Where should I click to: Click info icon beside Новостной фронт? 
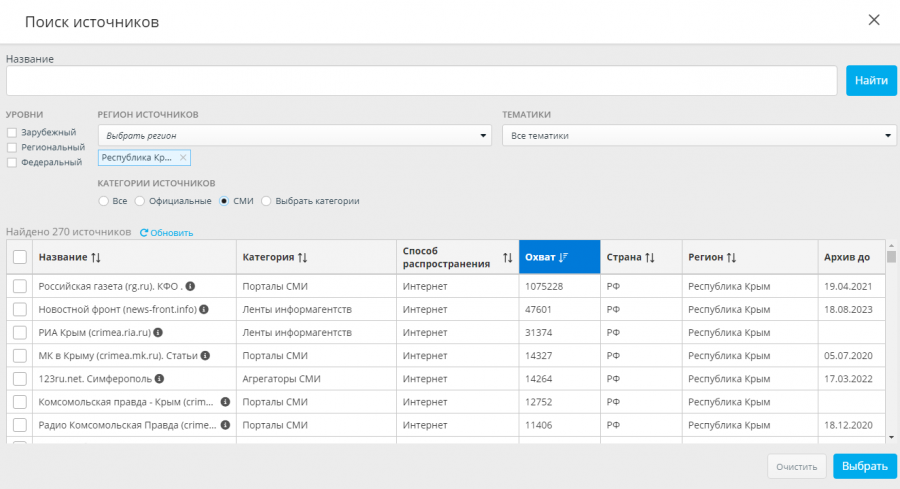point(204,309)
